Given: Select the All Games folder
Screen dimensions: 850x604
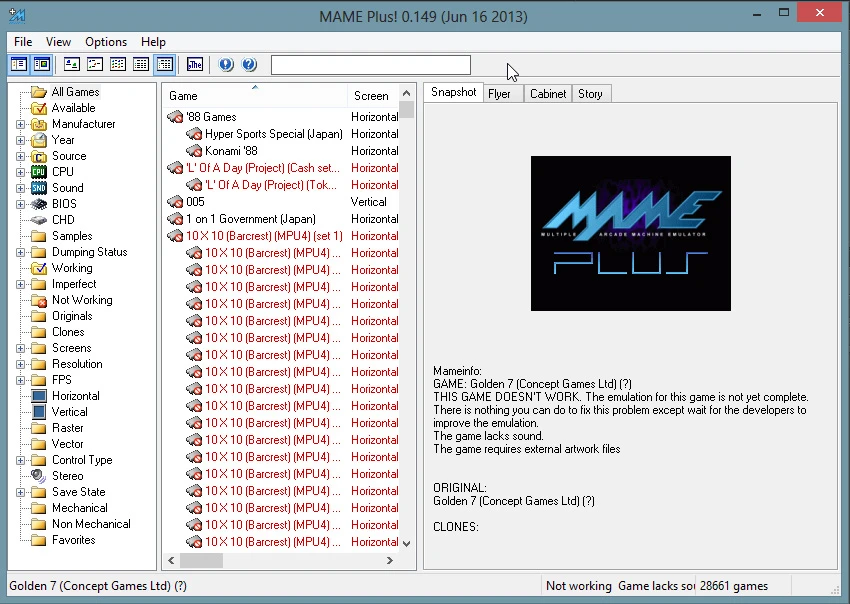Looking at the screenshot, I should coord(75,92).
